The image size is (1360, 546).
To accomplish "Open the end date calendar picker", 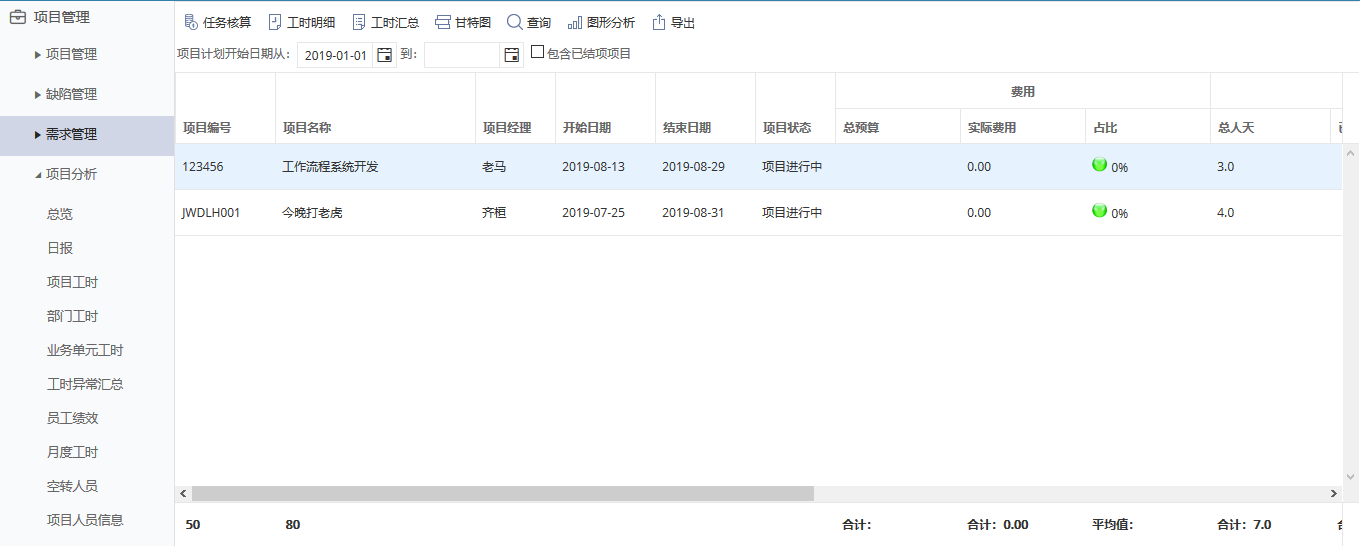I will 511,55.
